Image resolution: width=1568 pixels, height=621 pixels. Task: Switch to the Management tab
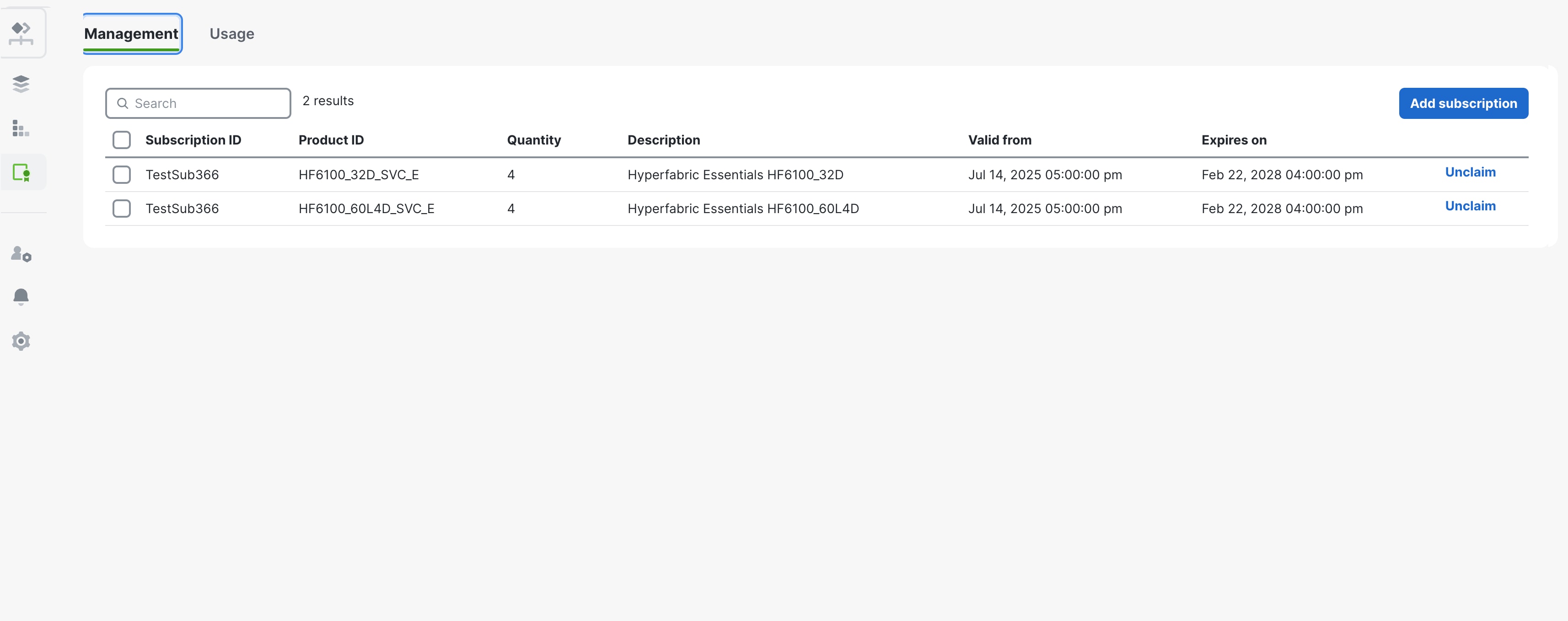(x=131, y=33)
